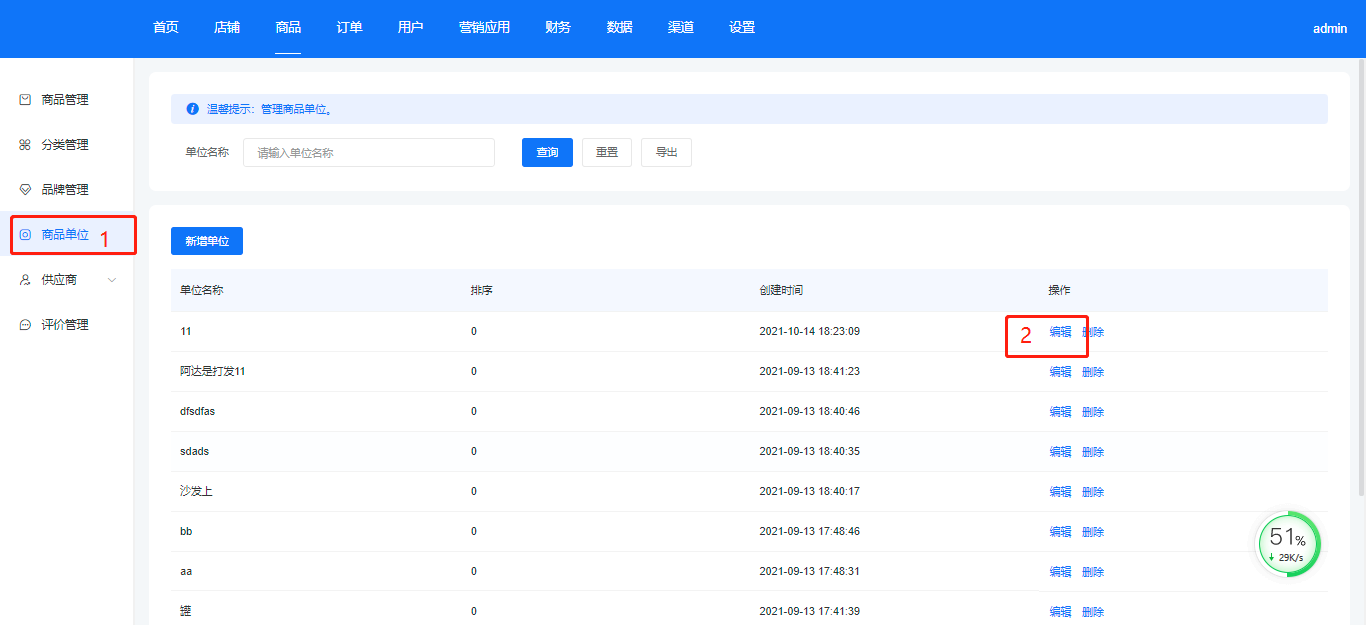Viewport: 1366px width, 625px height.
Task: Focus the 单位名称 search input field
Action: pos(368,153)
